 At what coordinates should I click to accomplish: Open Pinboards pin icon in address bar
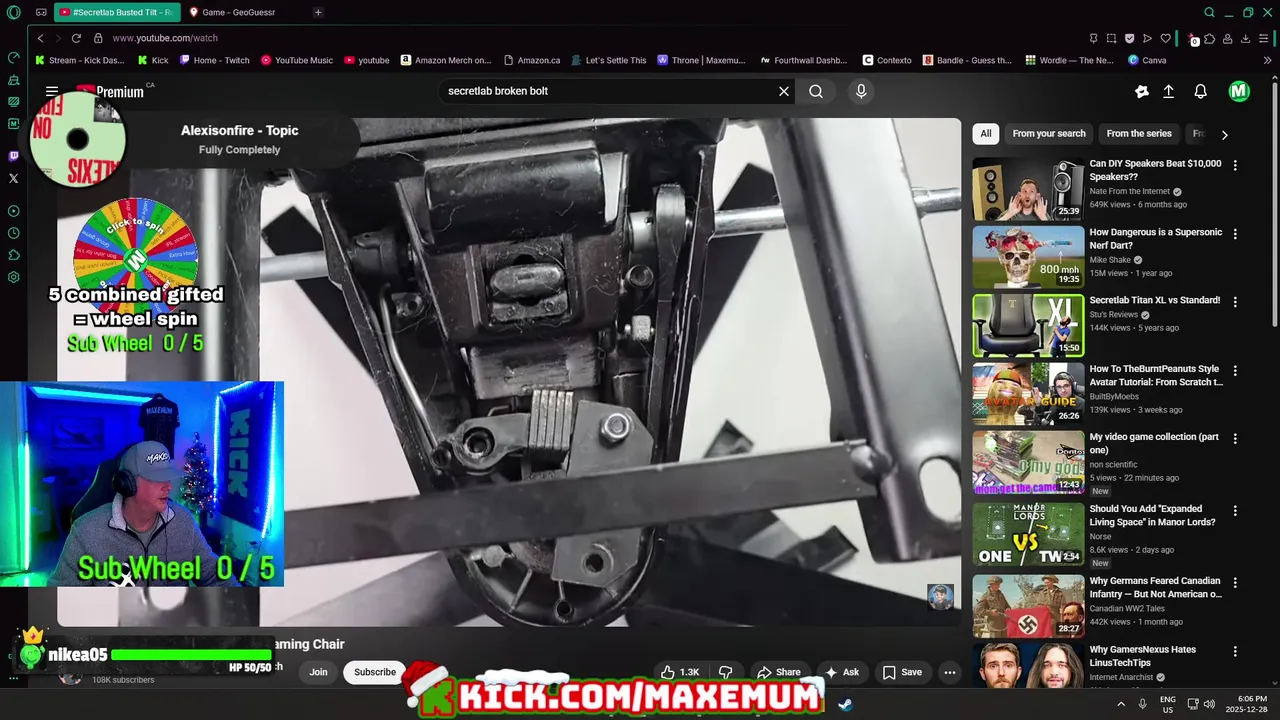[x=1093, y=38]
